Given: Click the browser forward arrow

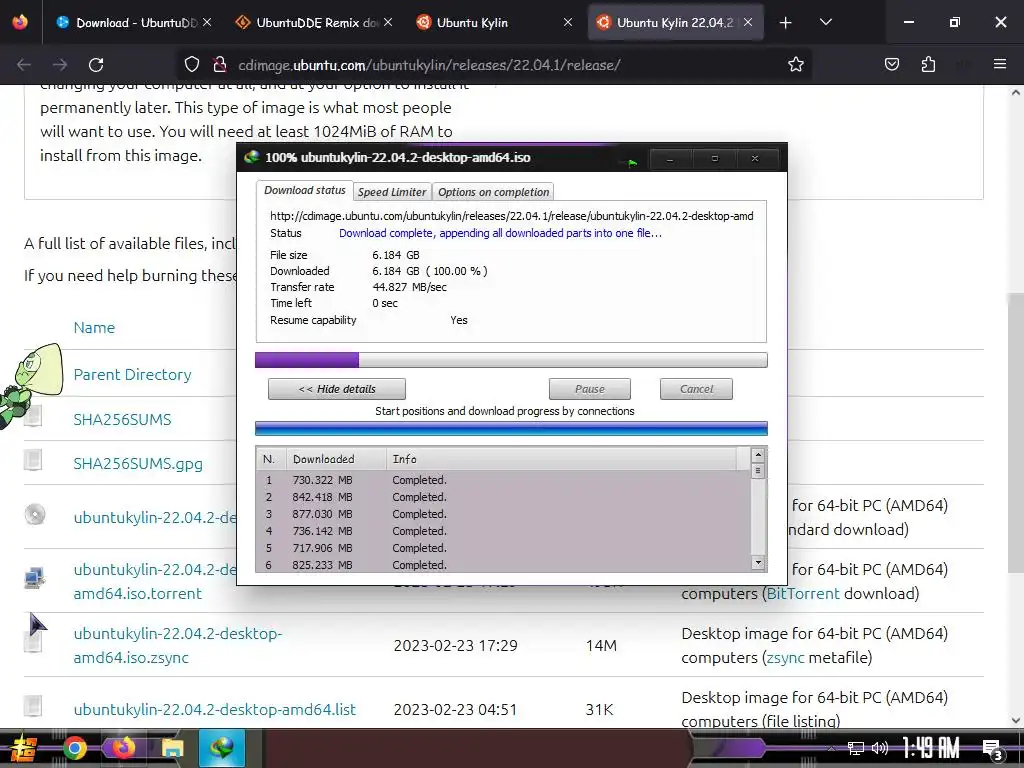Looking at the screenshot, I should [60, 65].
